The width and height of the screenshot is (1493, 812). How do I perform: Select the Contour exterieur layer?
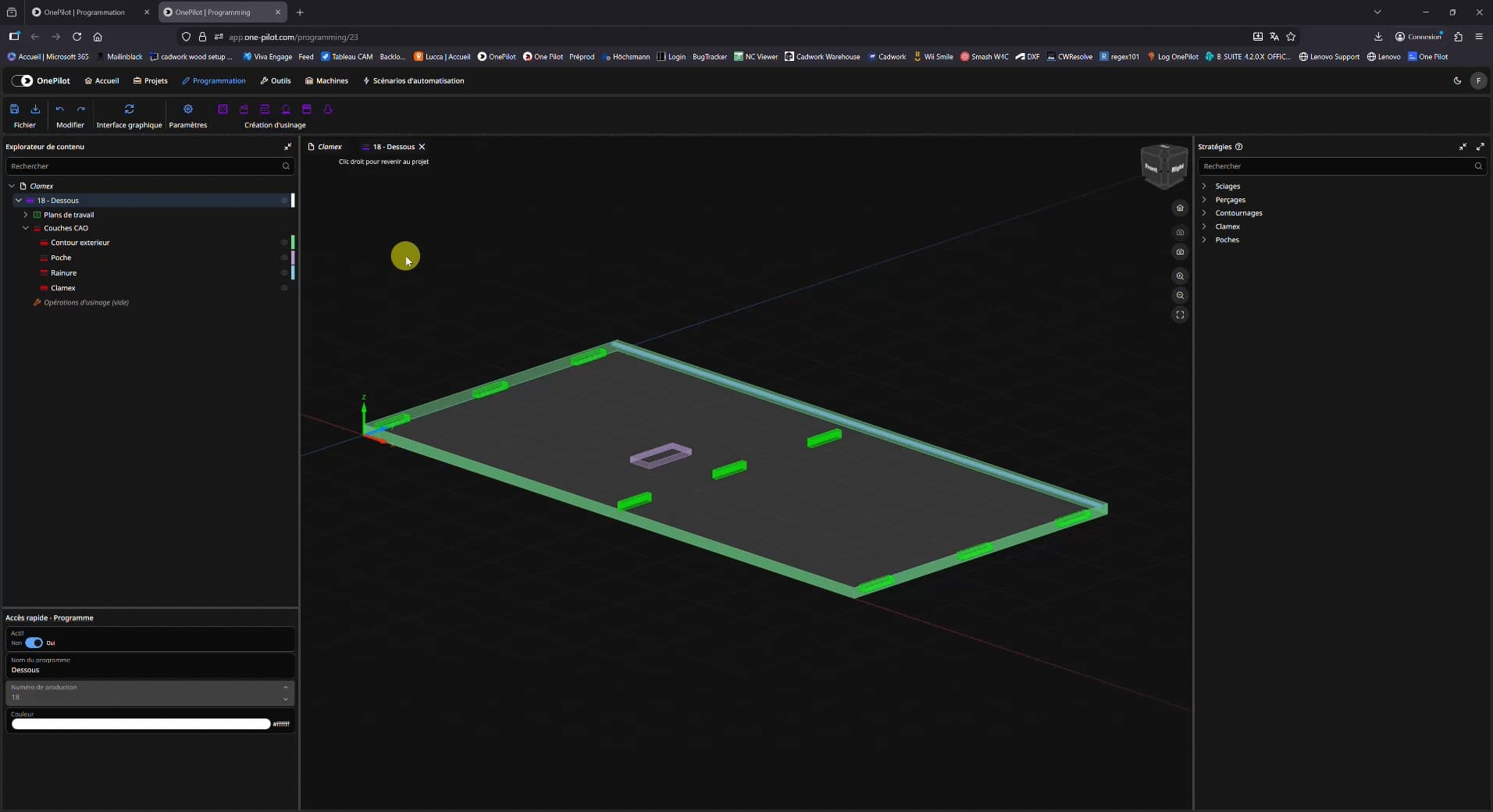(x=80, y=243)
